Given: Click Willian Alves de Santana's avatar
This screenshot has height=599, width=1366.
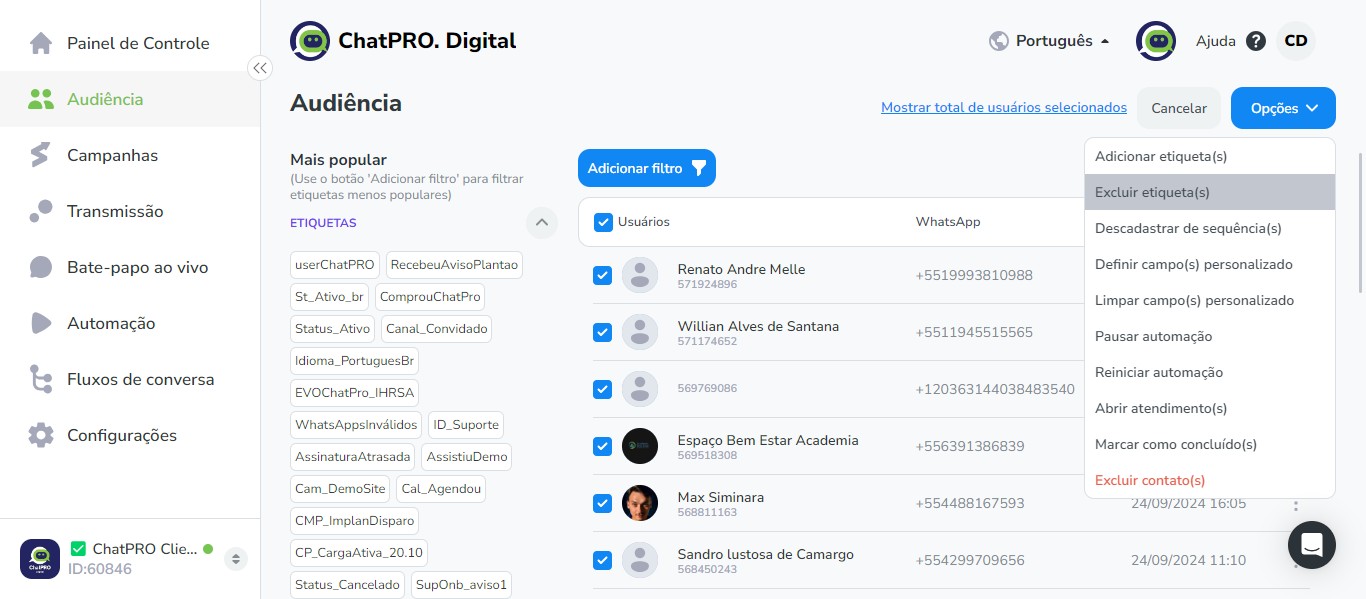Looking at the screenshot, I should tap(640, 332).
